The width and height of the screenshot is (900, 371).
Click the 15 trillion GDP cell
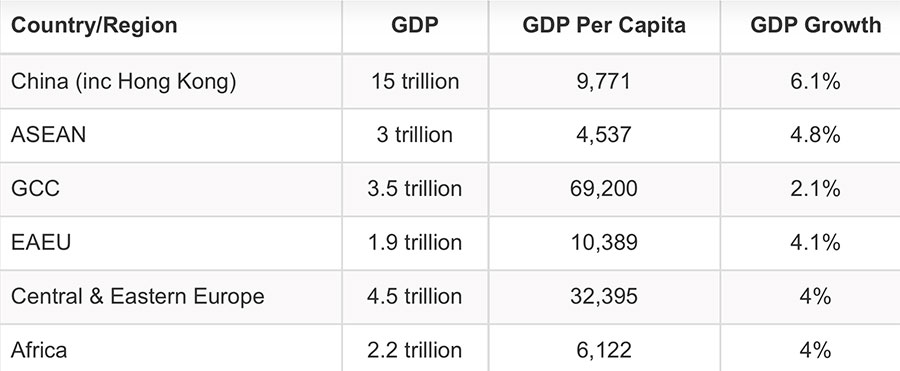[414, 82]
